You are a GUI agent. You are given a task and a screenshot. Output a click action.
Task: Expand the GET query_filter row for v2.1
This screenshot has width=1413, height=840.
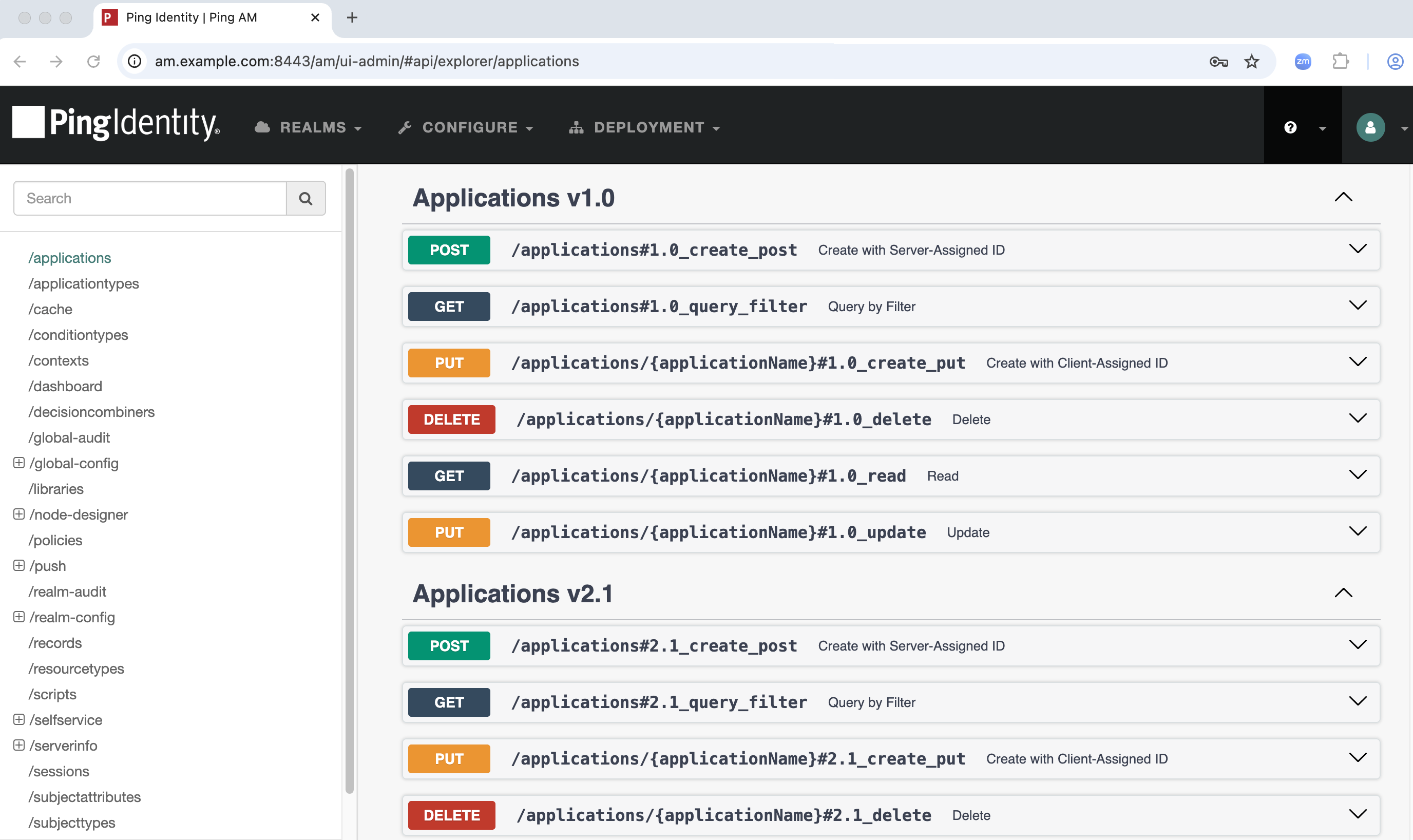coord(1358,701)
